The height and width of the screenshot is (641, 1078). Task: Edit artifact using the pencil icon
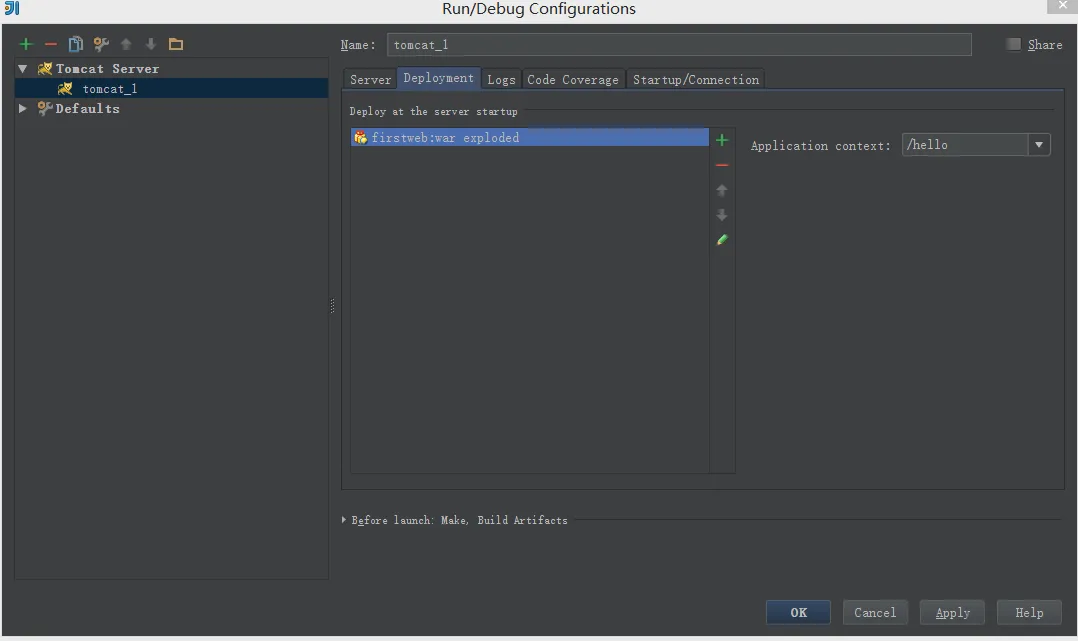[x=722, y=240]
